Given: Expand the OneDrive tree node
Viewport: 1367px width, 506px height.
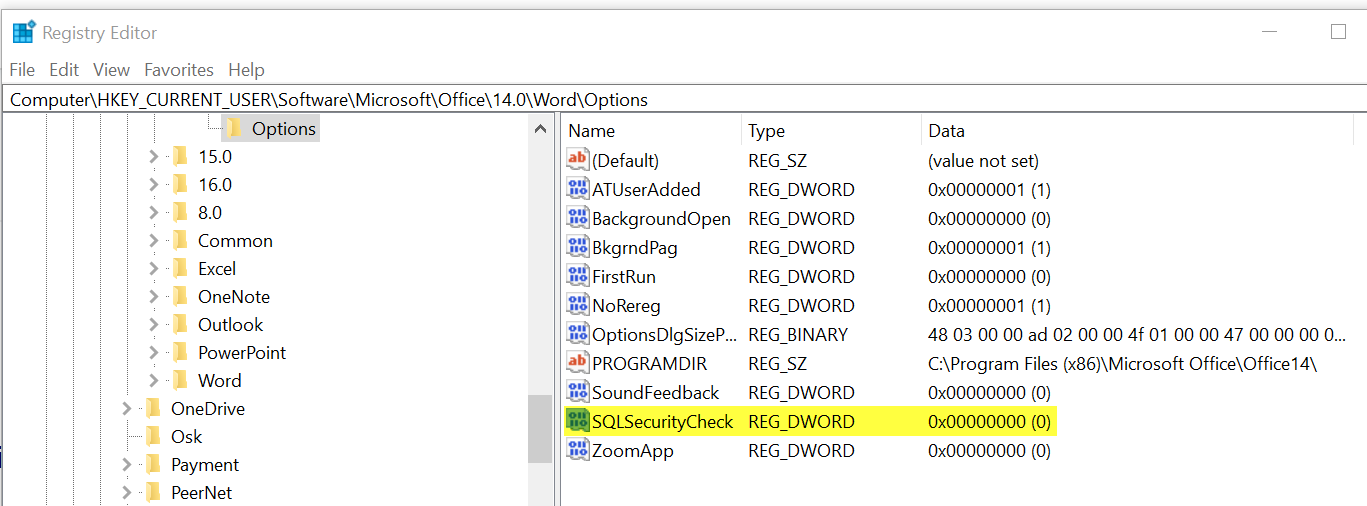Looking at the screenshot, I should click(126, 409).
